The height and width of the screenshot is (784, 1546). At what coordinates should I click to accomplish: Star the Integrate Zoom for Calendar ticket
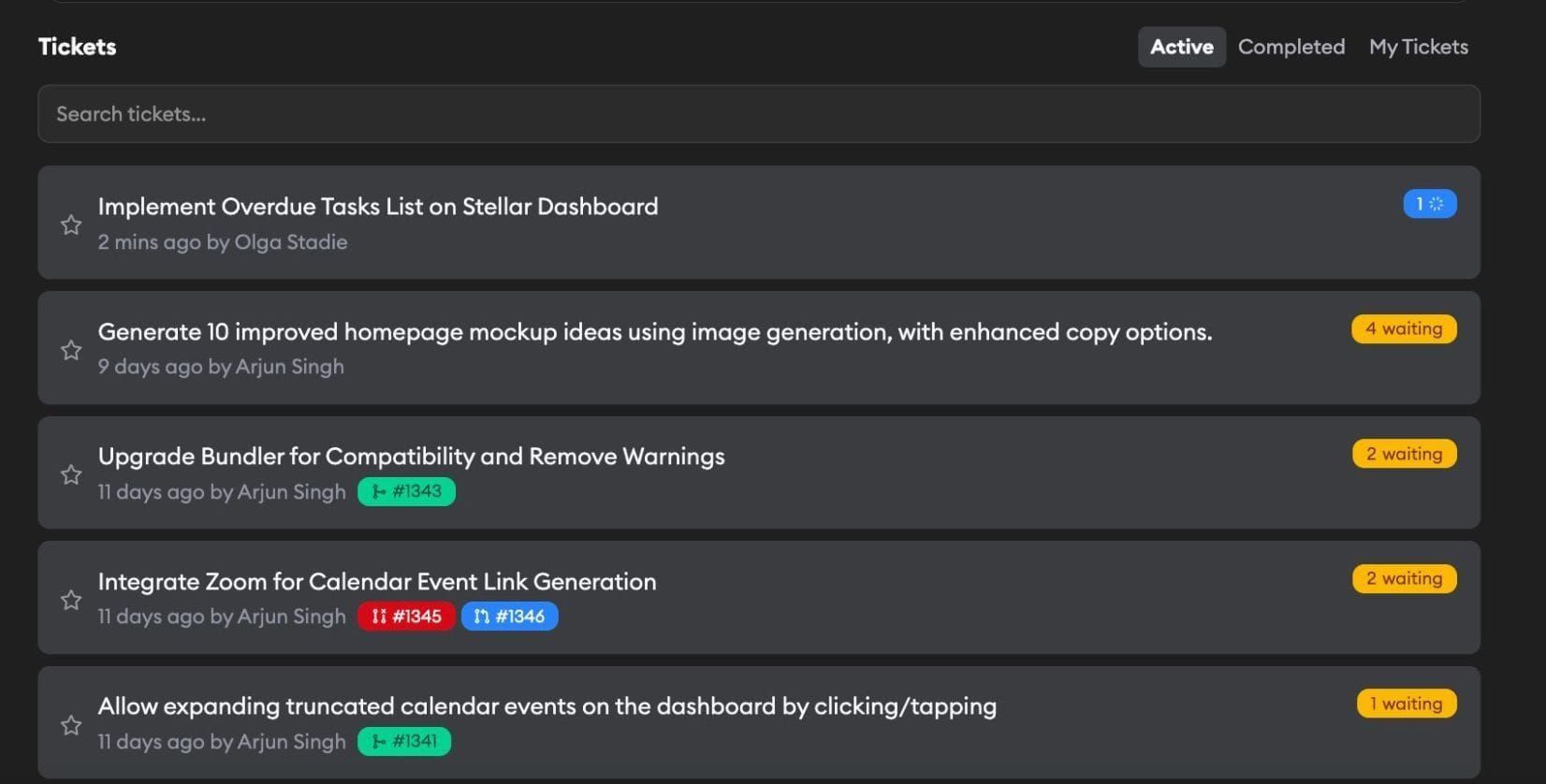[x=71, y=600]
